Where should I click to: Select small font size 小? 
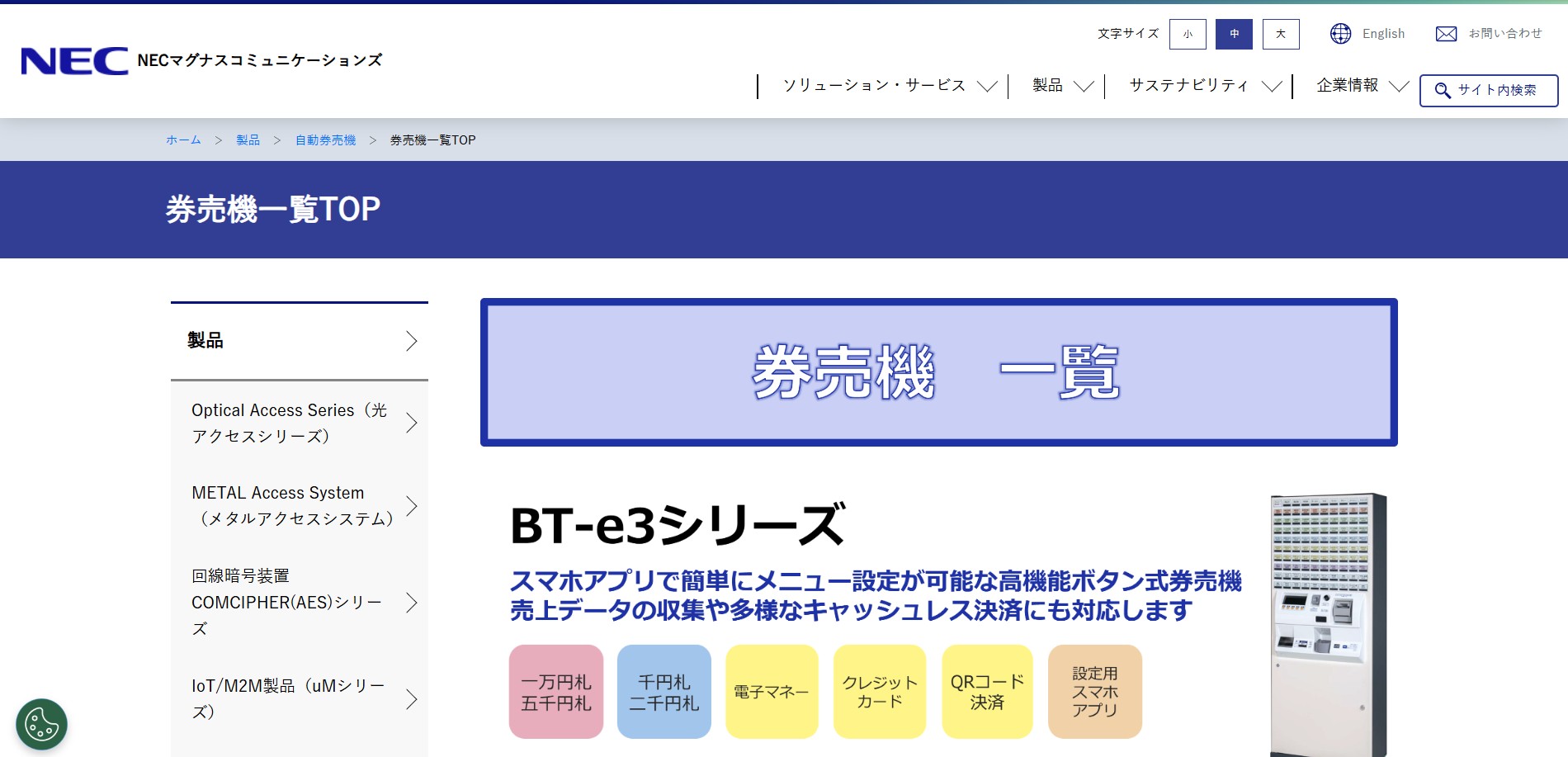1188,34
